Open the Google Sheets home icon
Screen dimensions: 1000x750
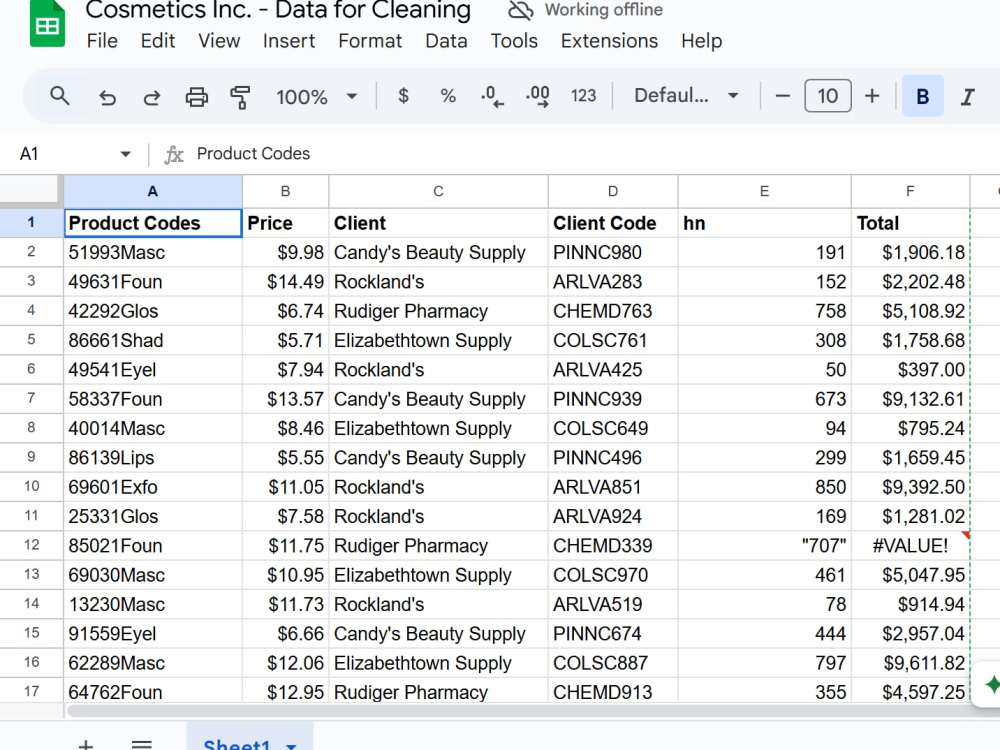47,24
